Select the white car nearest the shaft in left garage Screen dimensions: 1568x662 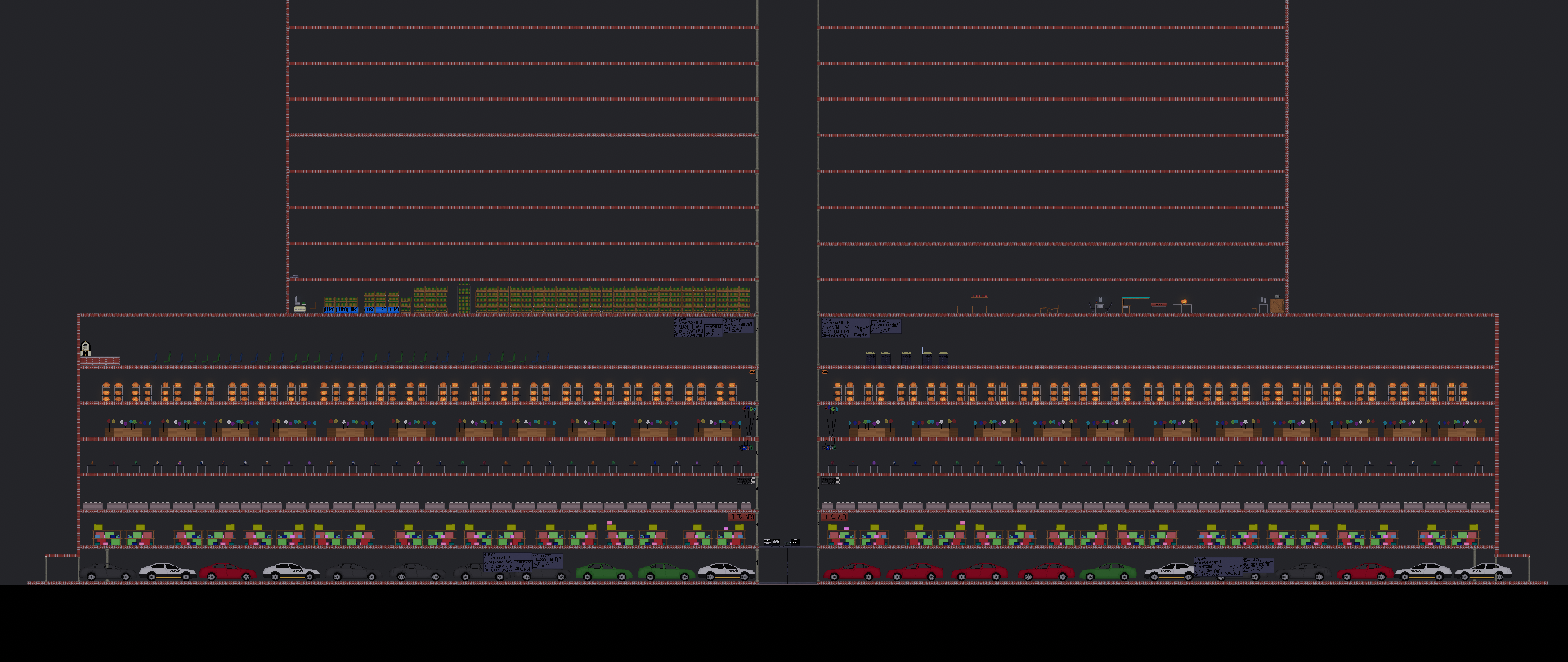click(726, 572)
